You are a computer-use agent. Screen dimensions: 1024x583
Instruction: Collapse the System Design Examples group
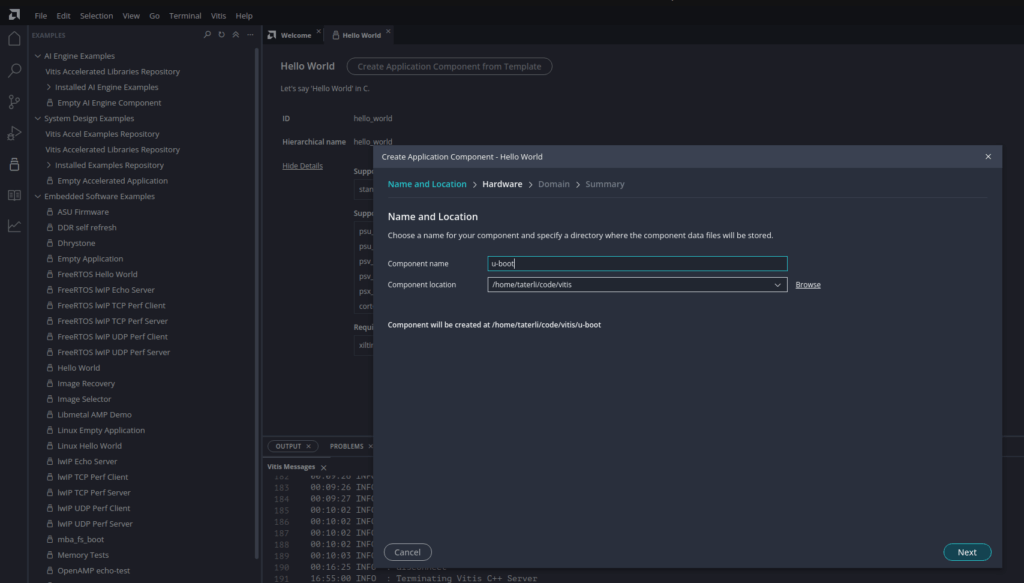point(38,118)
